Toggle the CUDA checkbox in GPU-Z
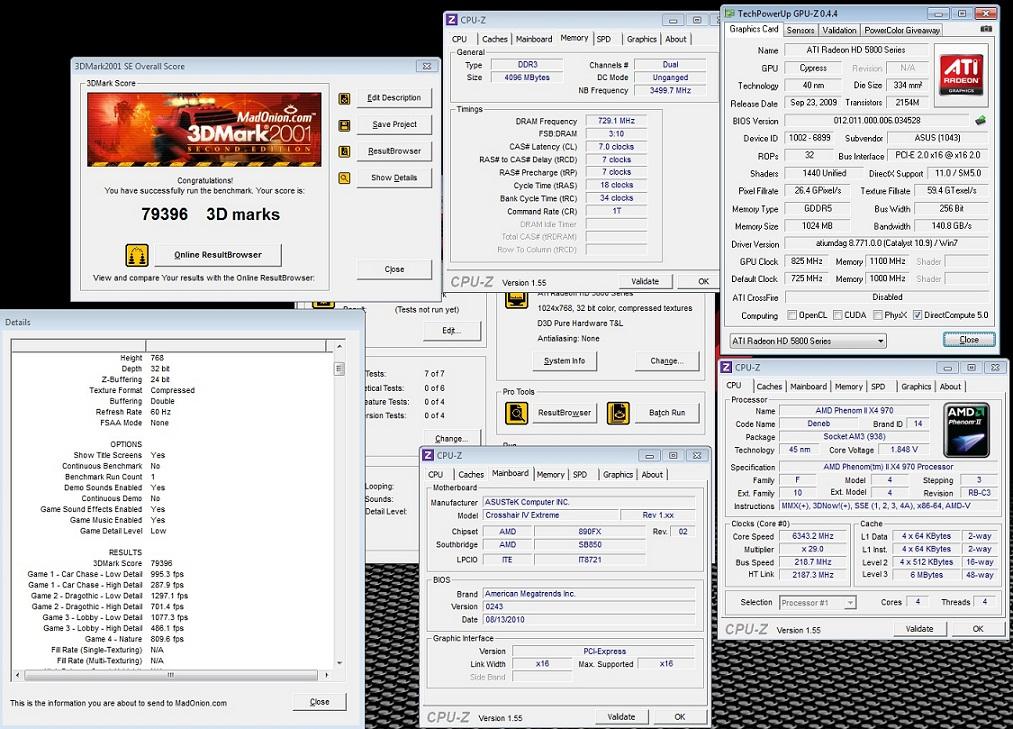The width and height of the screenshot is (1013, 729). click(x=837, y=315)
